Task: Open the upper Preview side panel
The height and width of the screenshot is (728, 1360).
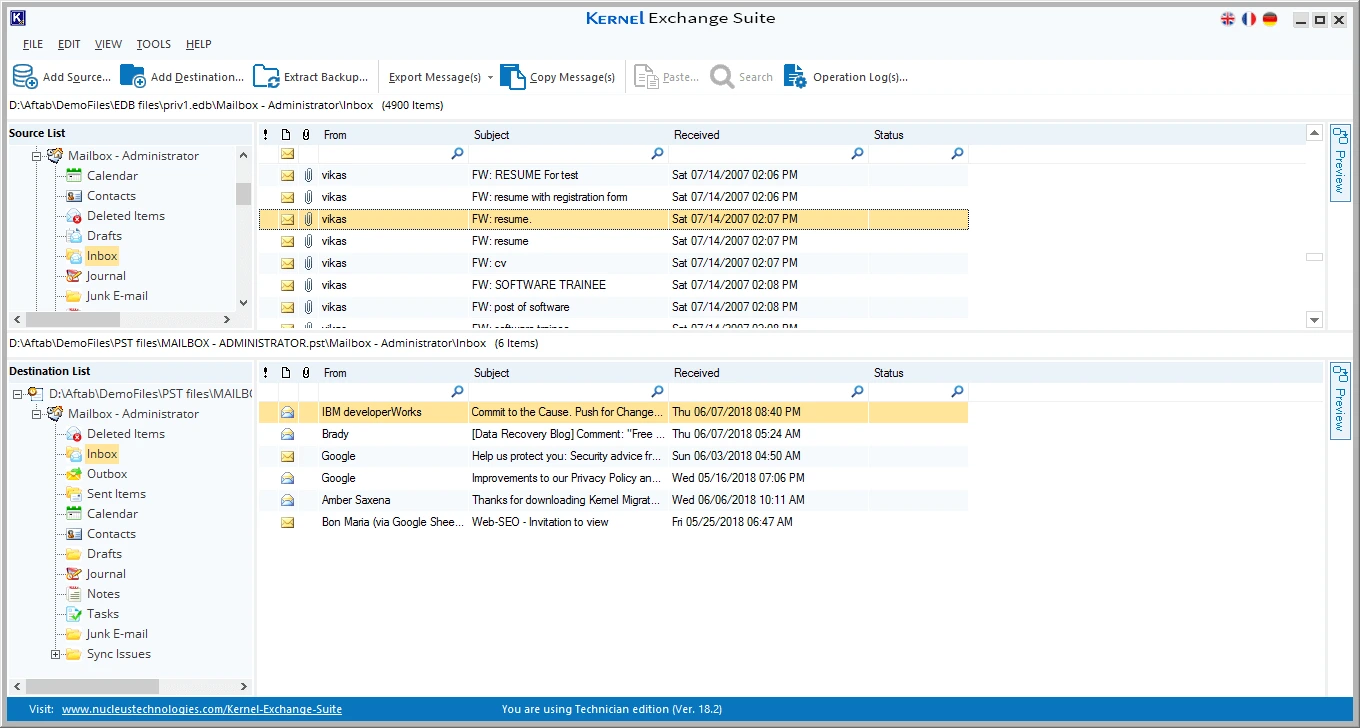Action: (x=1340, y=162)
